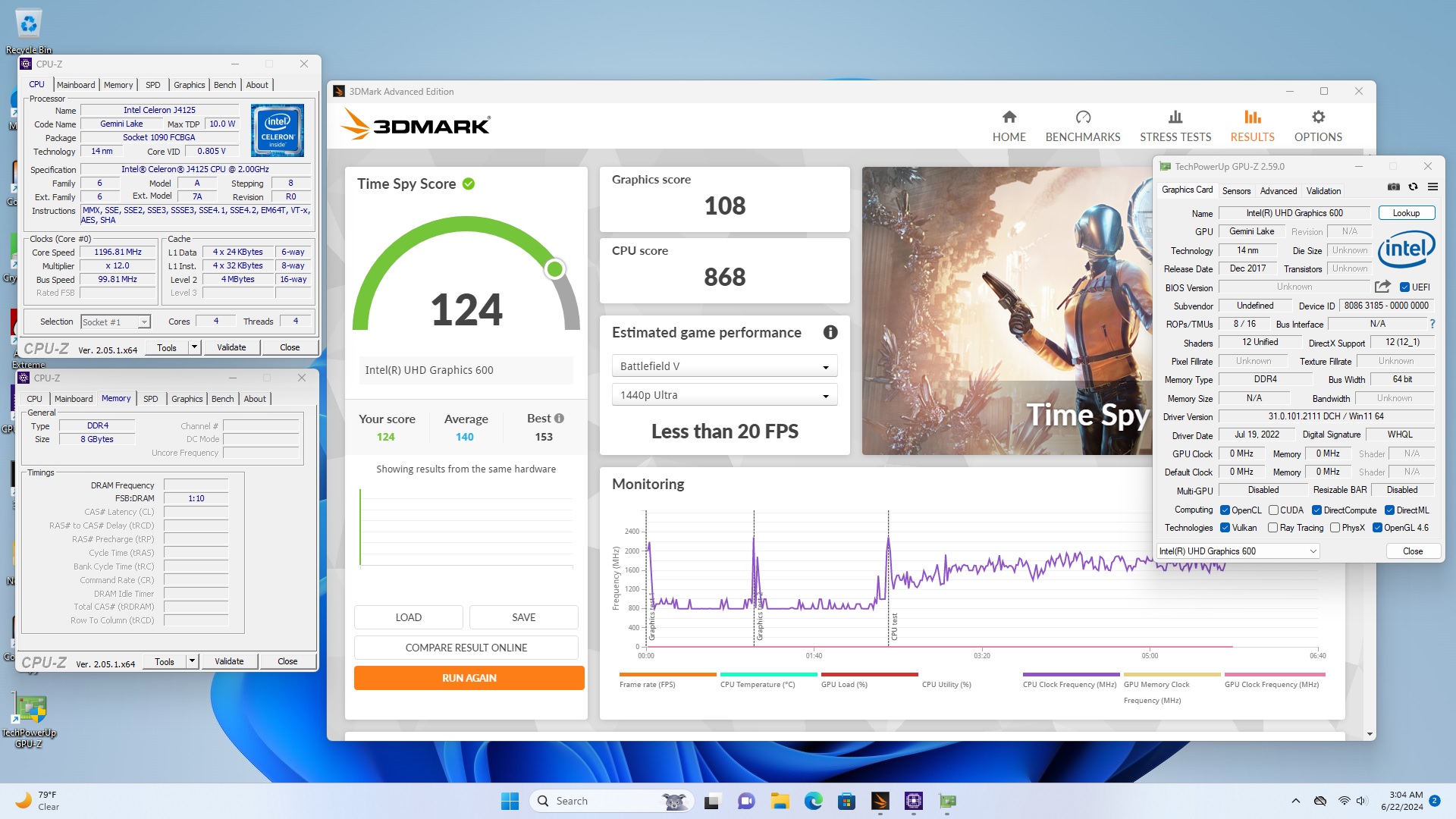Open Task View from the taskbar
The height and width of the screenshot is (819, 1456).
pyautogui.click(x=711, y=801)
